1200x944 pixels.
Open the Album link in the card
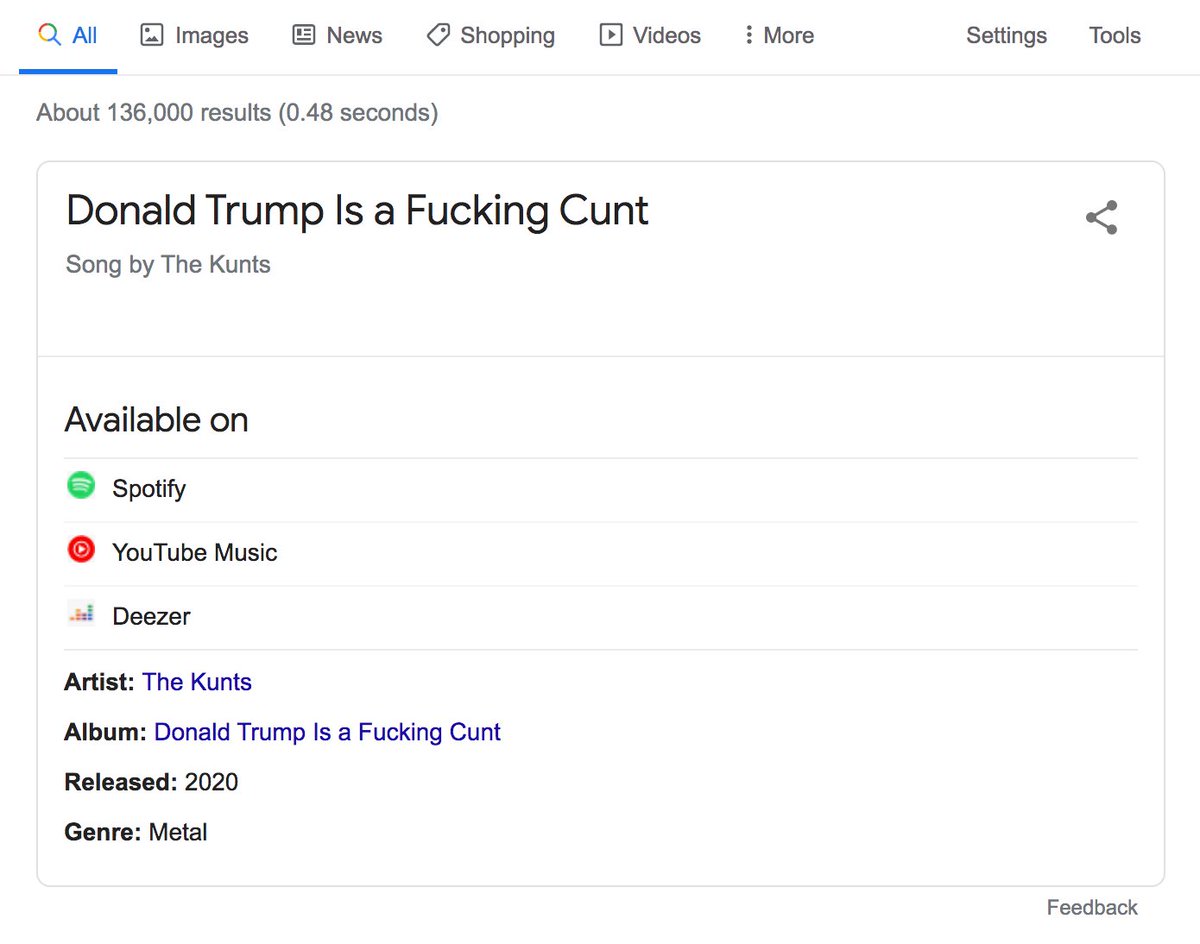click(x=327, y=732)
